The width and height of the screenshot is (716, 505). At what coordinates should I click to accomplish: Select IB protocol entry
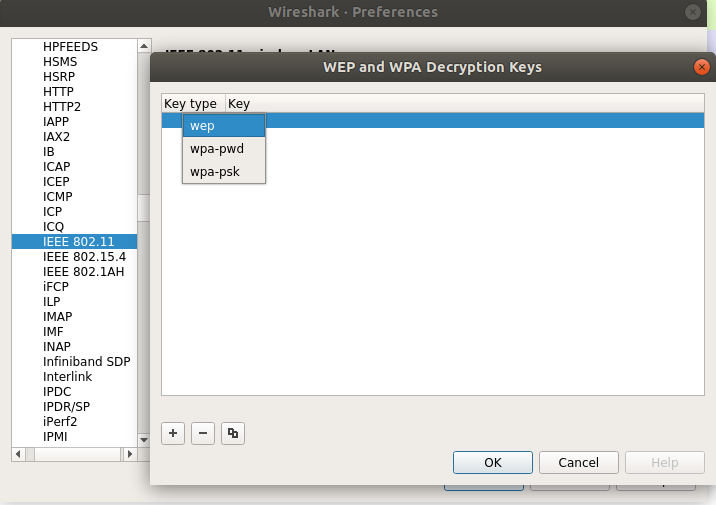[x=48, y=152]
